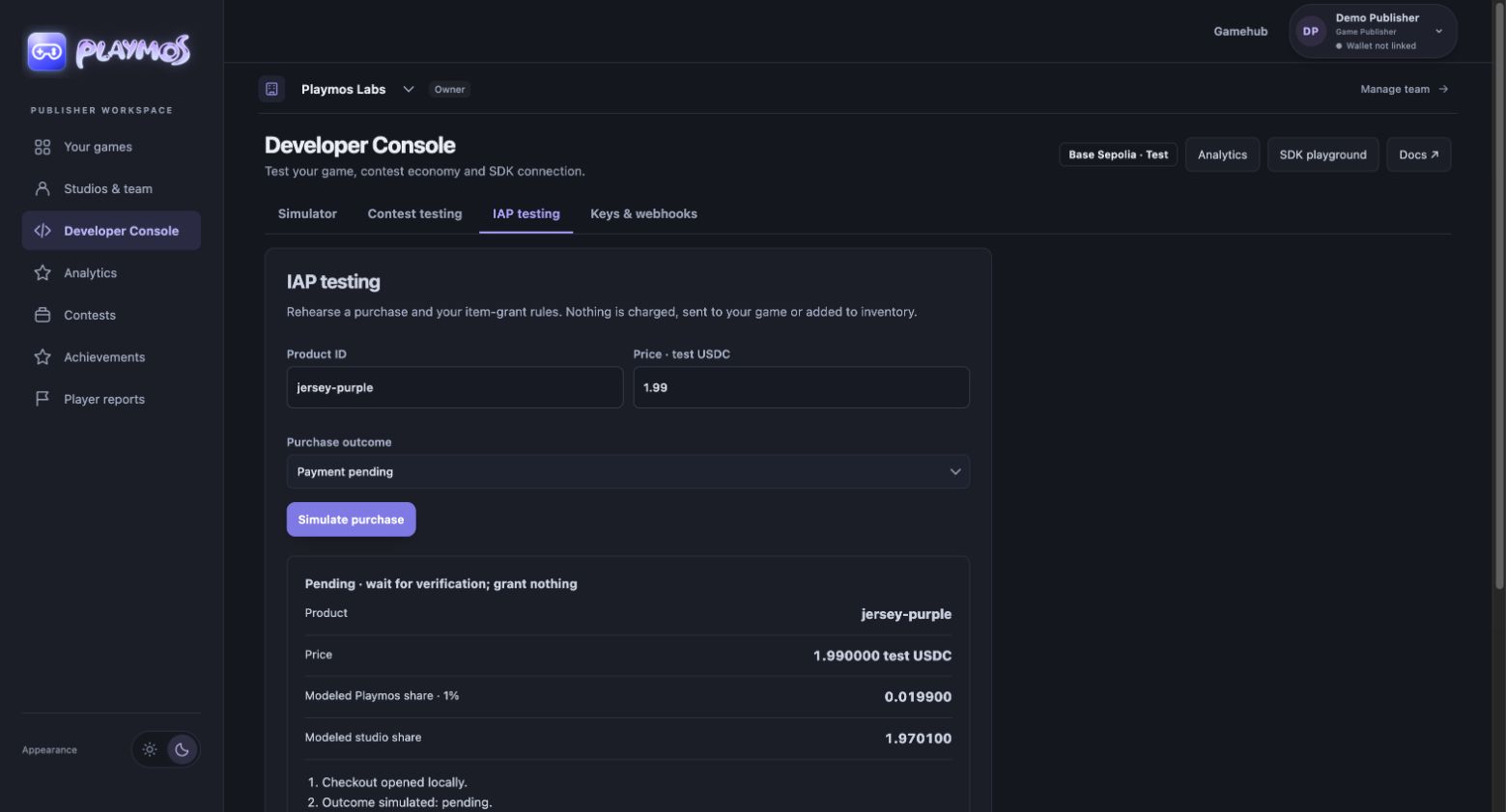Click the Base Sepolia · Test network badge

[1118, 154]
